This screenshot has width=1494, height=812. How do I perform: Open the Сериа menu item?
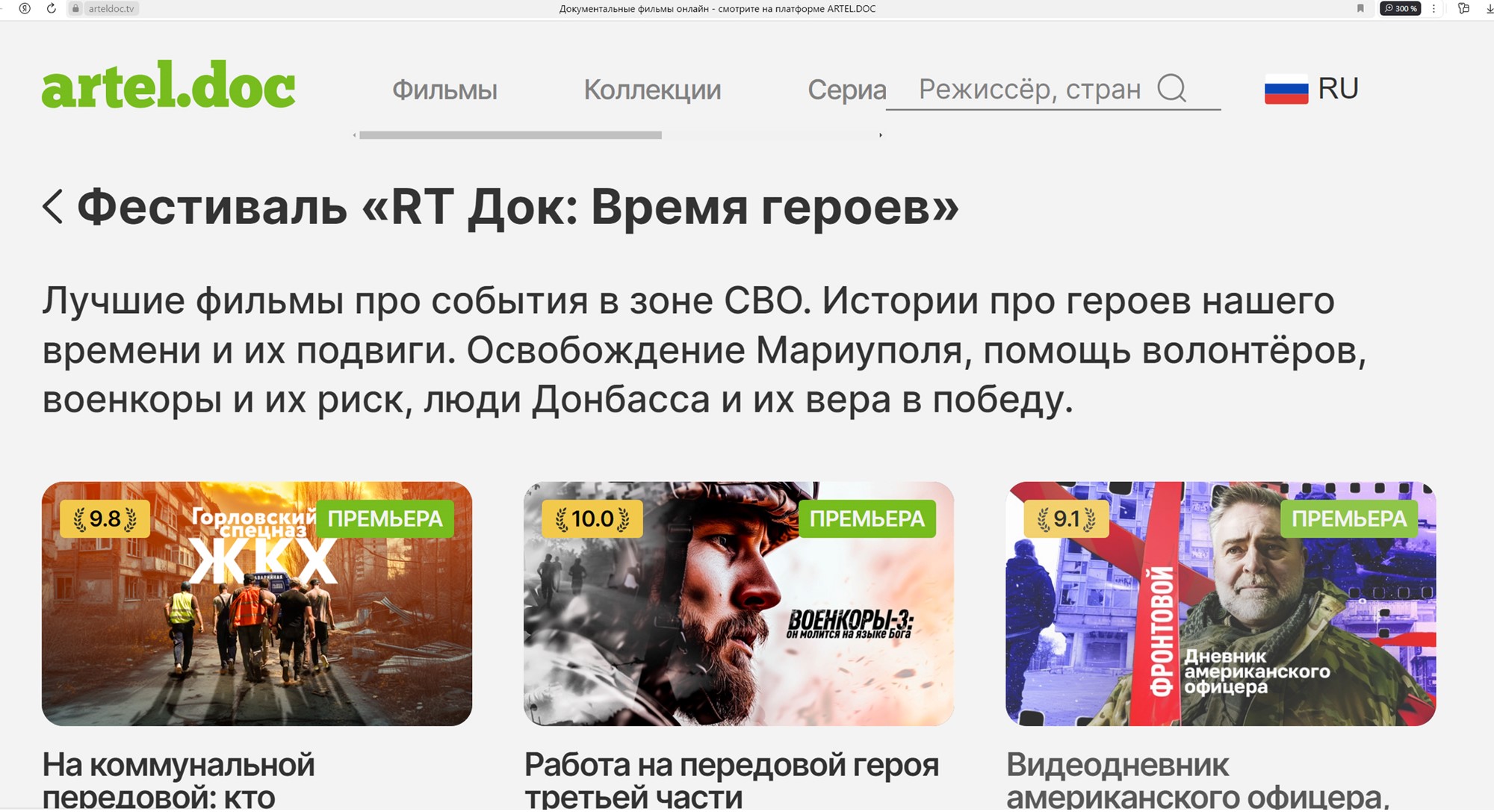846,90
